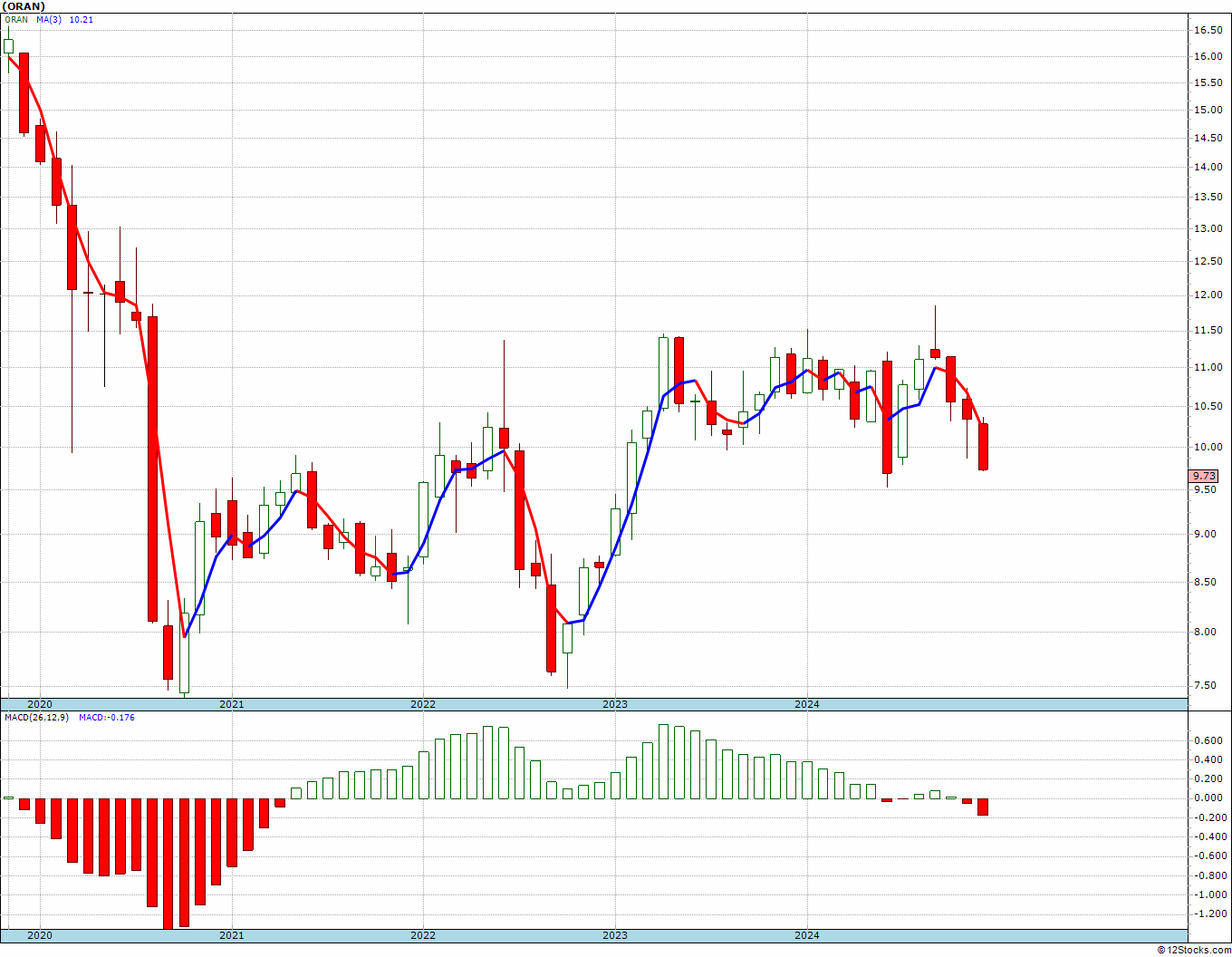Viewport: 1232px width, 957px height.
Task: Click the 11.00 price axis label
Action: point(1208,367)
